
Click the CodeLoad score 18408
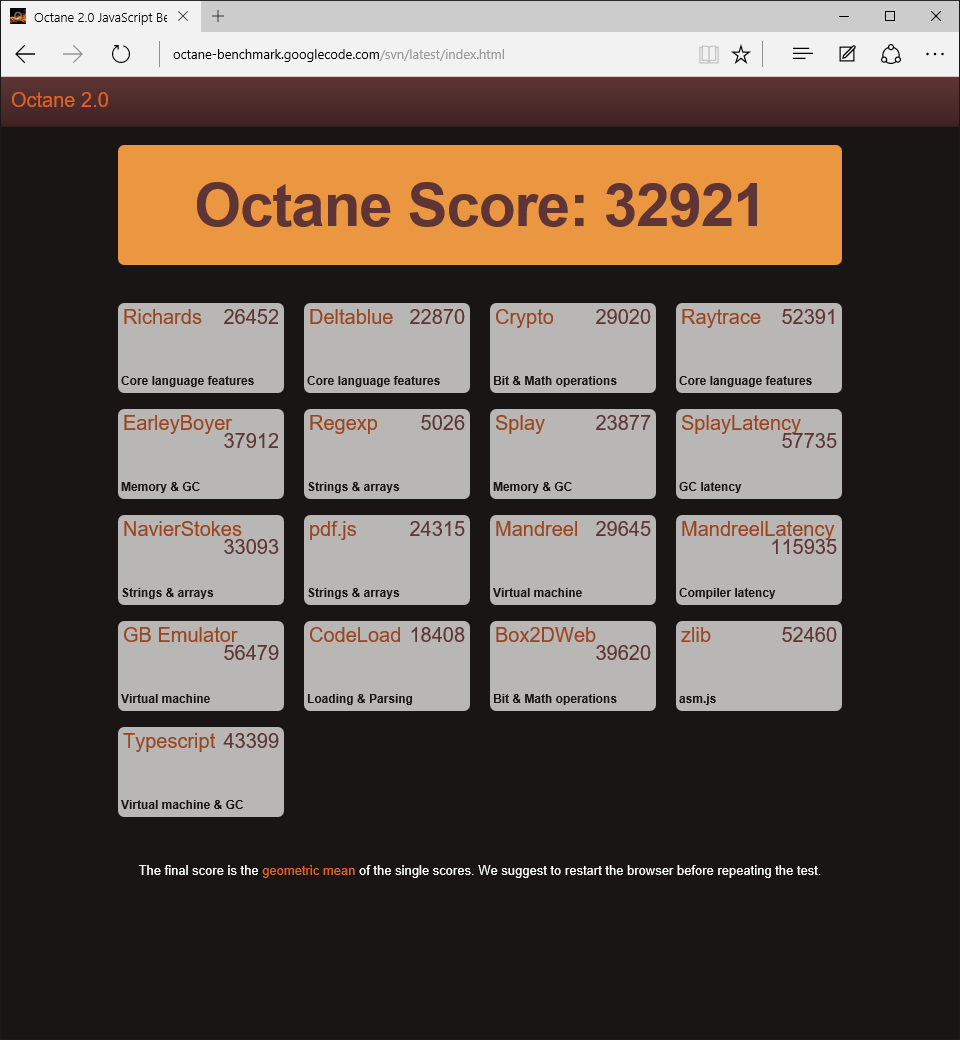(437, 635)
